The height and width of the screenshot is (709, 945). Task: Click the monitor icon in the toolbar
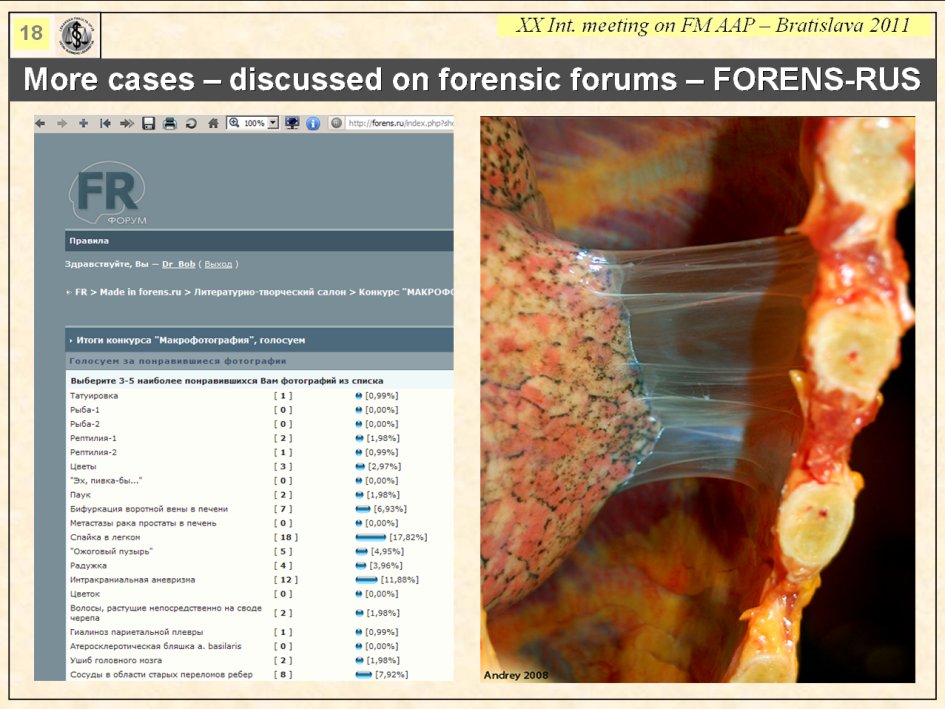click(x=292, y=124)
